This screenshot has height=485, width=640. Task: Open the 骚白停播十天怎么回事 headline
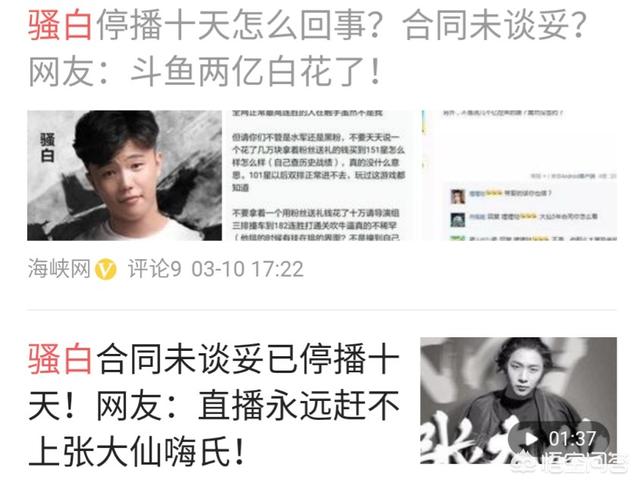coord(307,49)
